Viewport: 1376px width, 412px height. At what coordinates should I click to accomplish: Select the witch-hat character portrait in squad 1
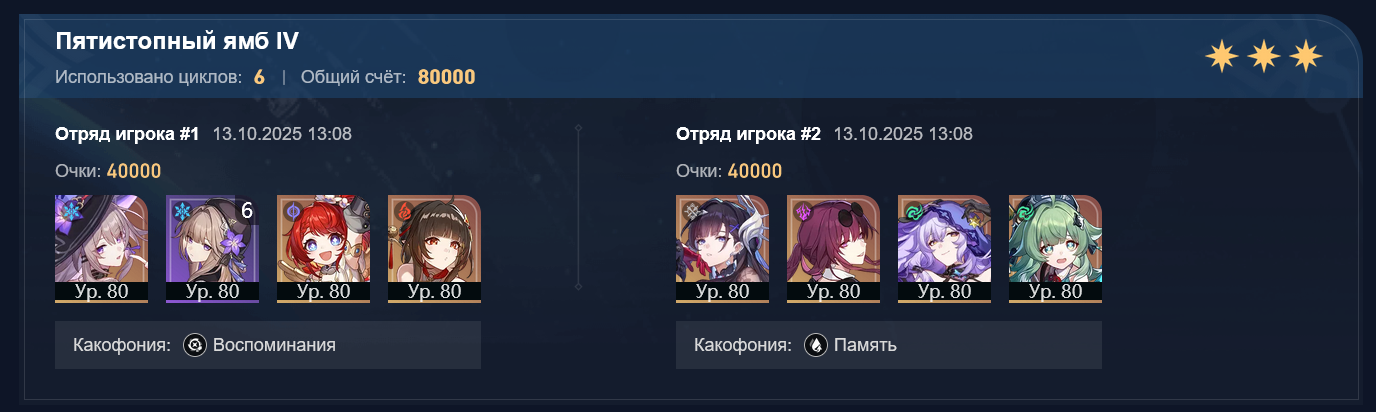tap(101, 248)
